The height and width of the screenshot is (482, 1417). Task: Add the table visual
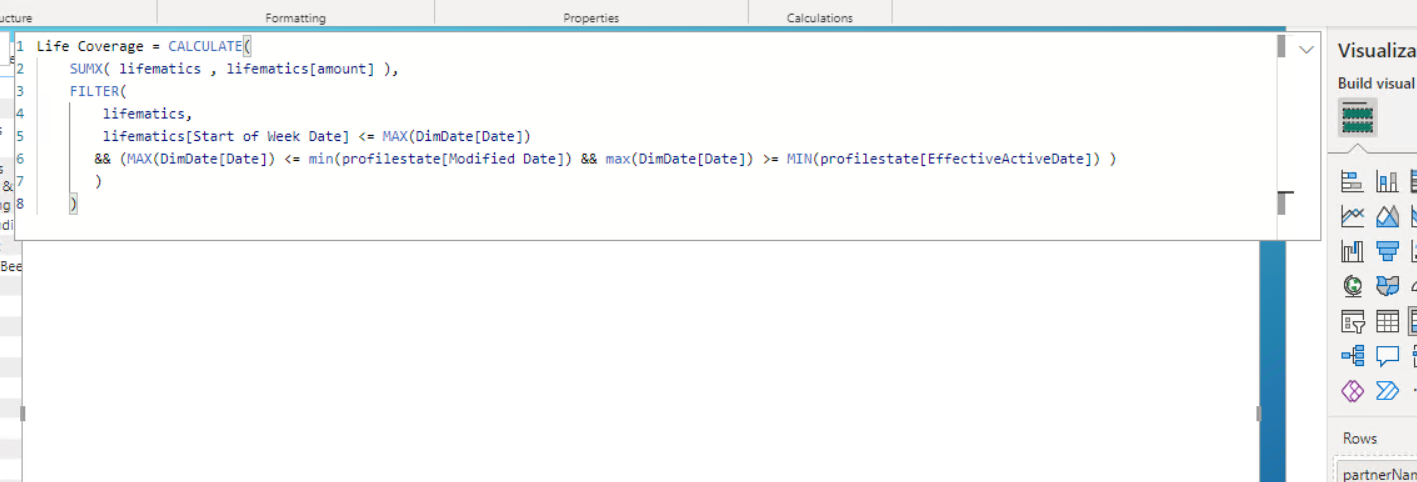coord(1387,321)
